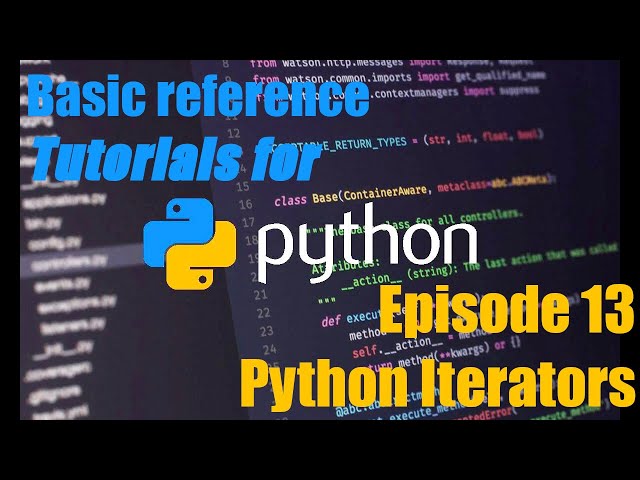Click the italic "Tutorials for" heading
The width and height of the screenshot is (640, 480).
[x=176, y=159]
